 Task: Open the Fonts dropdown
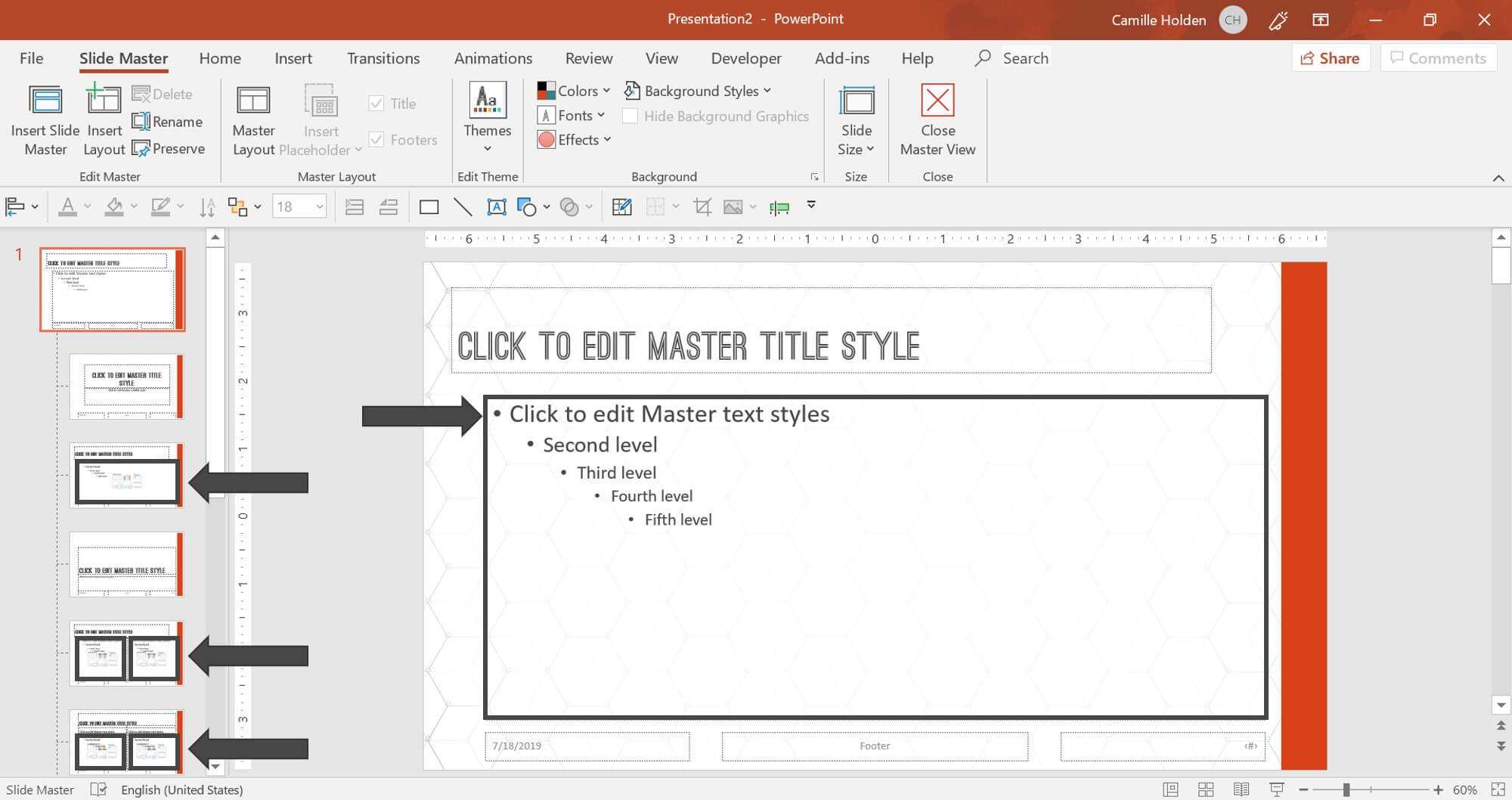pyautogui.click(x=572, y=115)
